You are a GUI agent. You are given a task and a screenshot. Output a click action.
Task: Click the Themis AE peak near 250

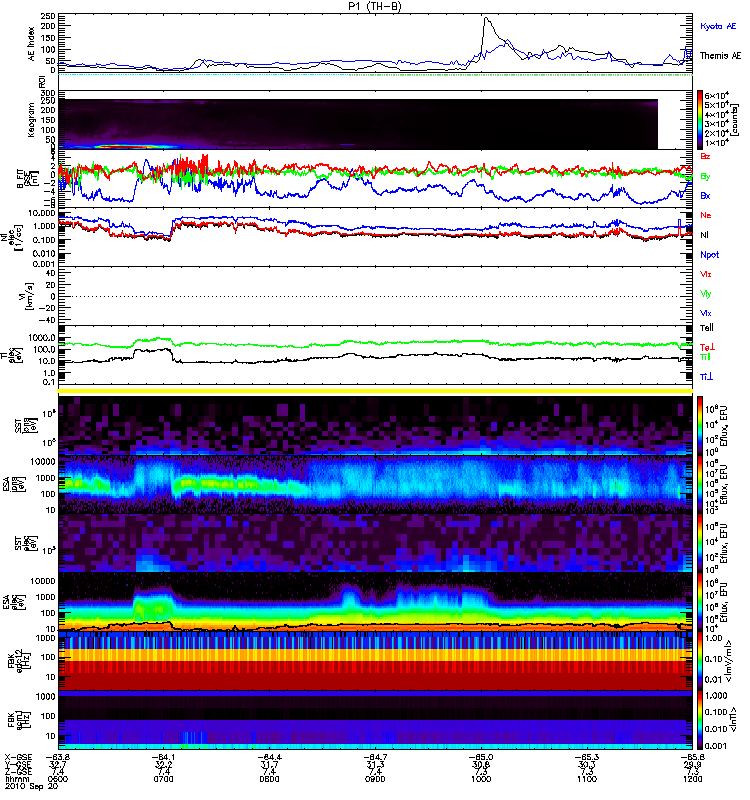coord(486,18)
